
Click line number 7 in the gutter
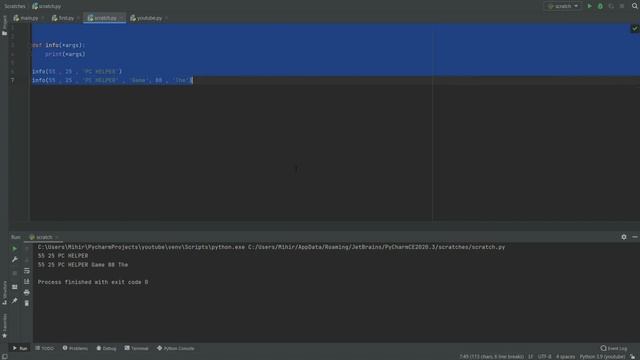13,80
